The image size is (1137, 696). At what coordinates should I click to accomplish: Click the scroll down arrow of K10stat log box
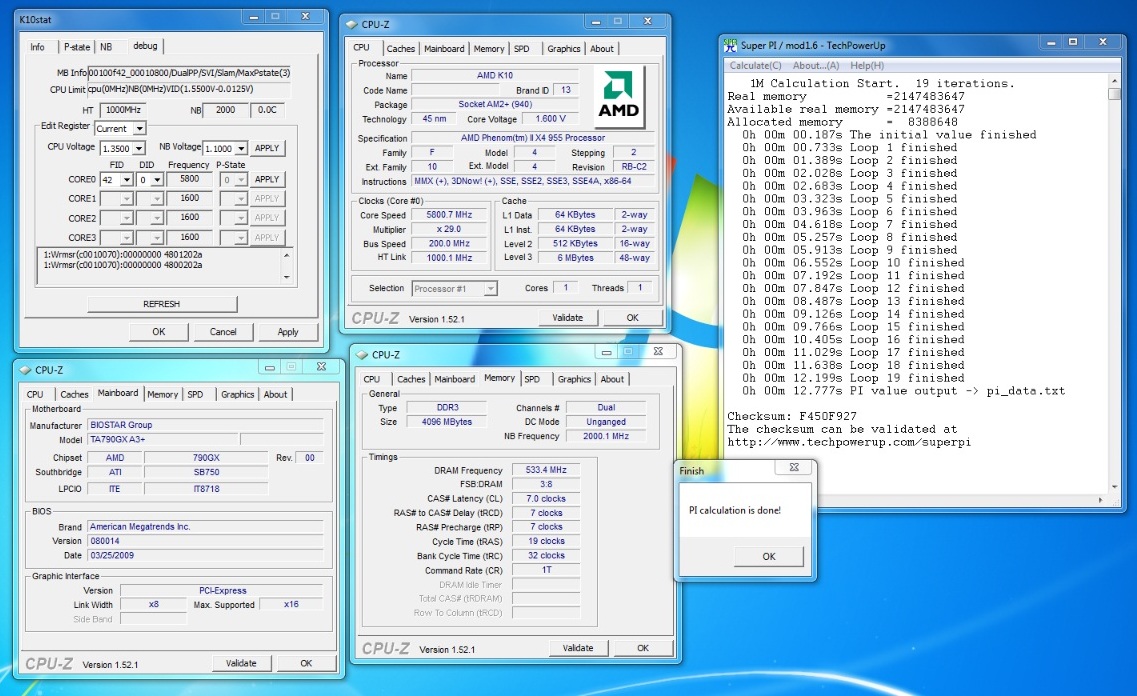pos(286,277)
